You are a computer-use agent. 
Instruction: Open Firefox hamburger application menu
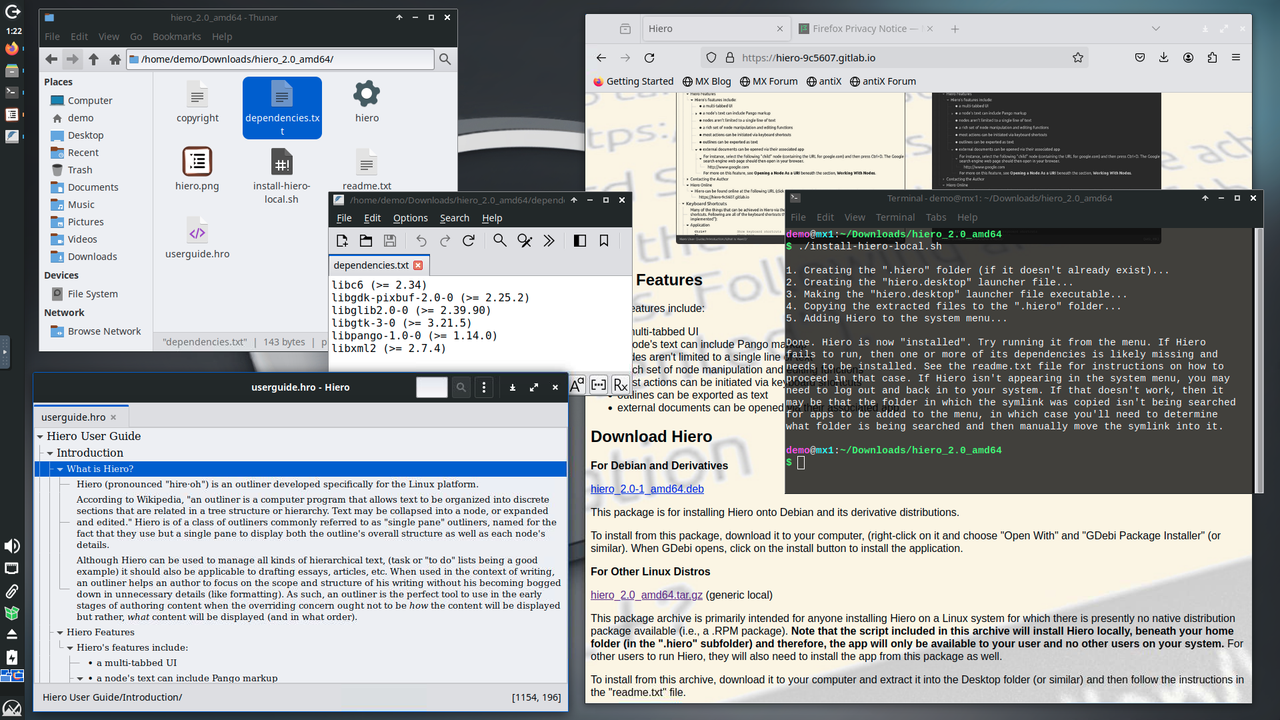pos(1238,58)
